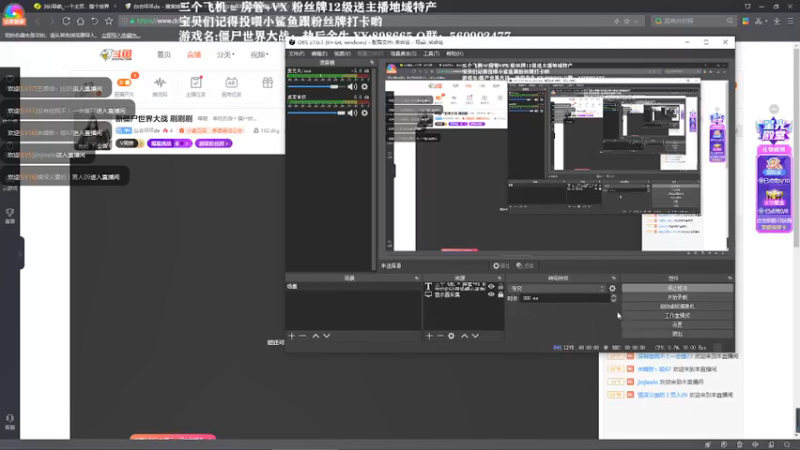
Task: Adjust transition duration stepper arrows
Action: coord(613,298)
